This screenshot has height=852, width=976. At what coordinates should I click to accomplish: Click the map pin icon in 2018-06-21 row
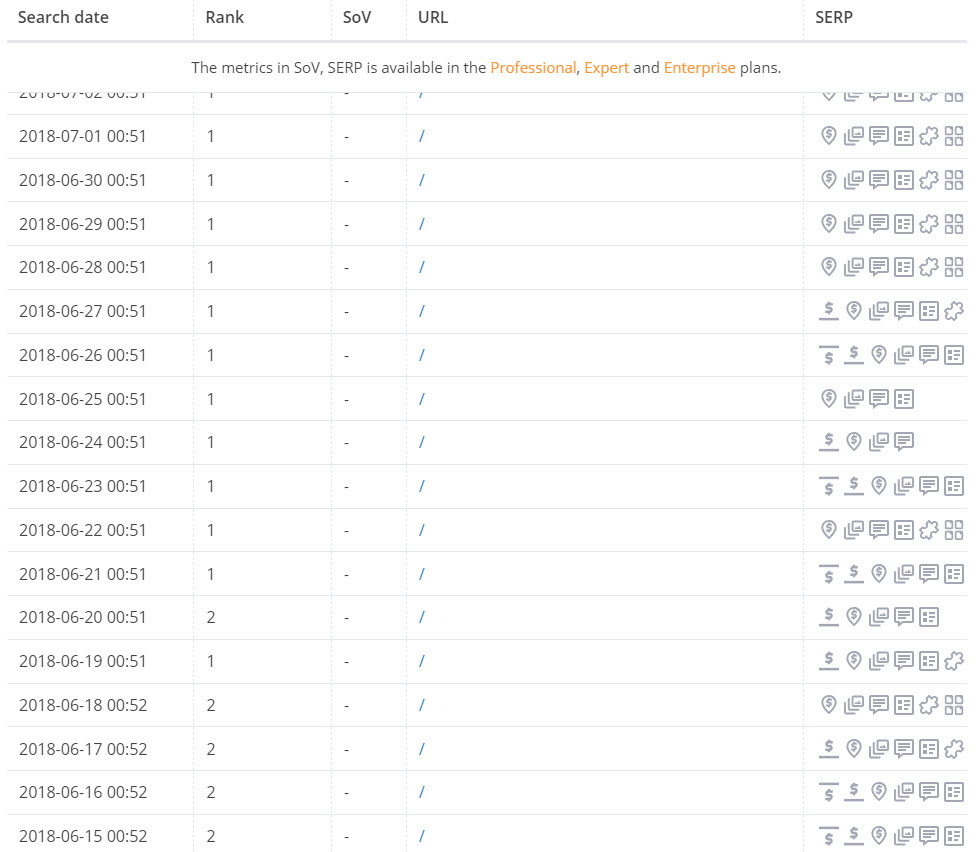click(879, 574)
